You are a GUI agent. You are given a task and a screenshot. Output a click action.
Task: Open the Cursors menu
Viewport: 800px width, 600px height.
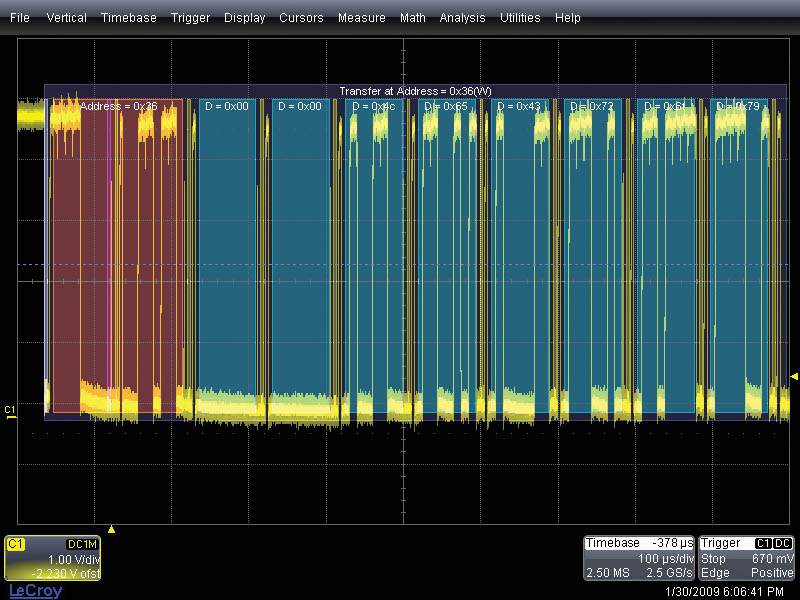pos(301,18)
